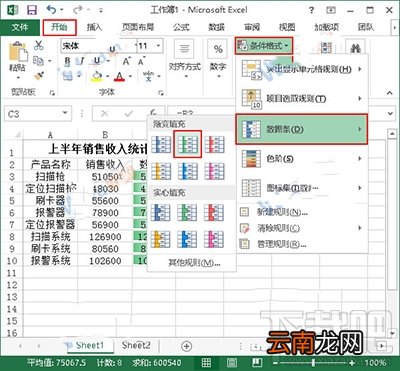The height and width of the screenshot is (371, 400).
Task: Switch to the Home tab 开始
Action: (59, 27)
